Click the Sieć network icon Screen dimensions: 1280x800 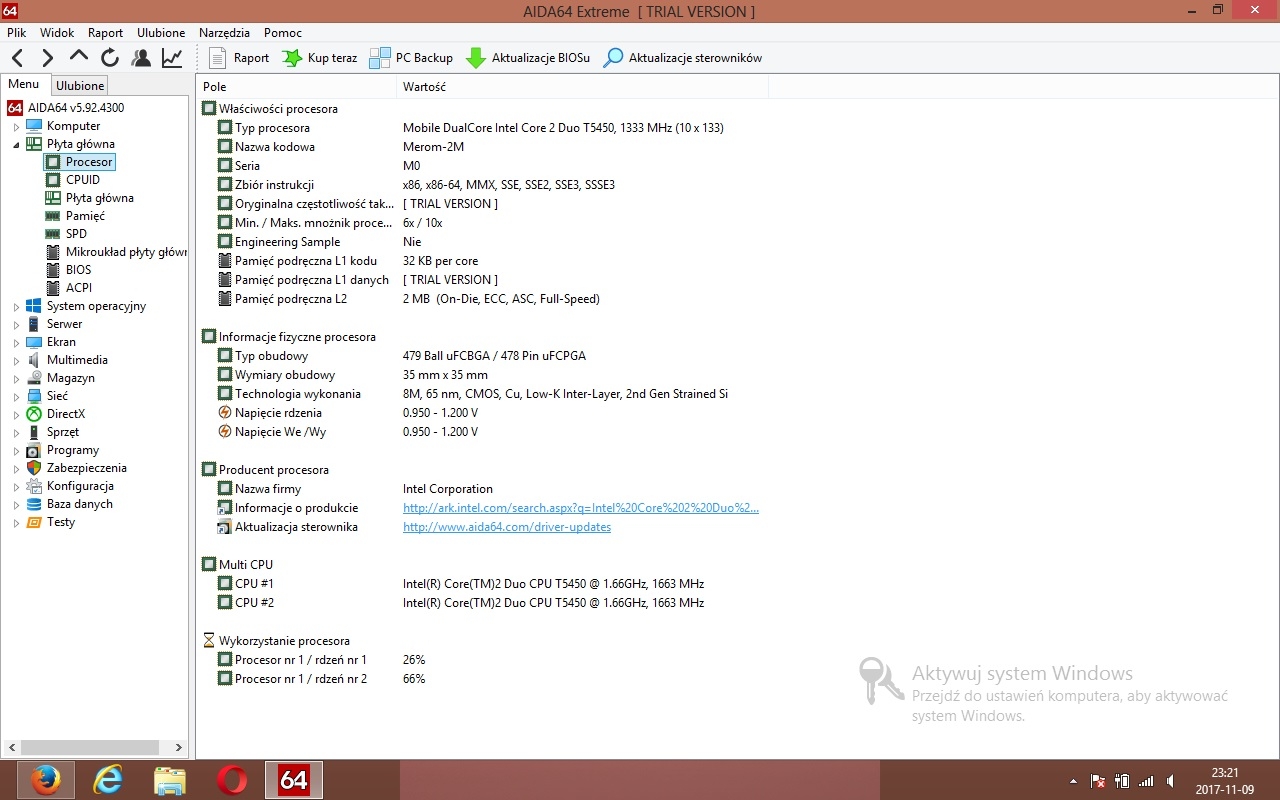(34, 396)
